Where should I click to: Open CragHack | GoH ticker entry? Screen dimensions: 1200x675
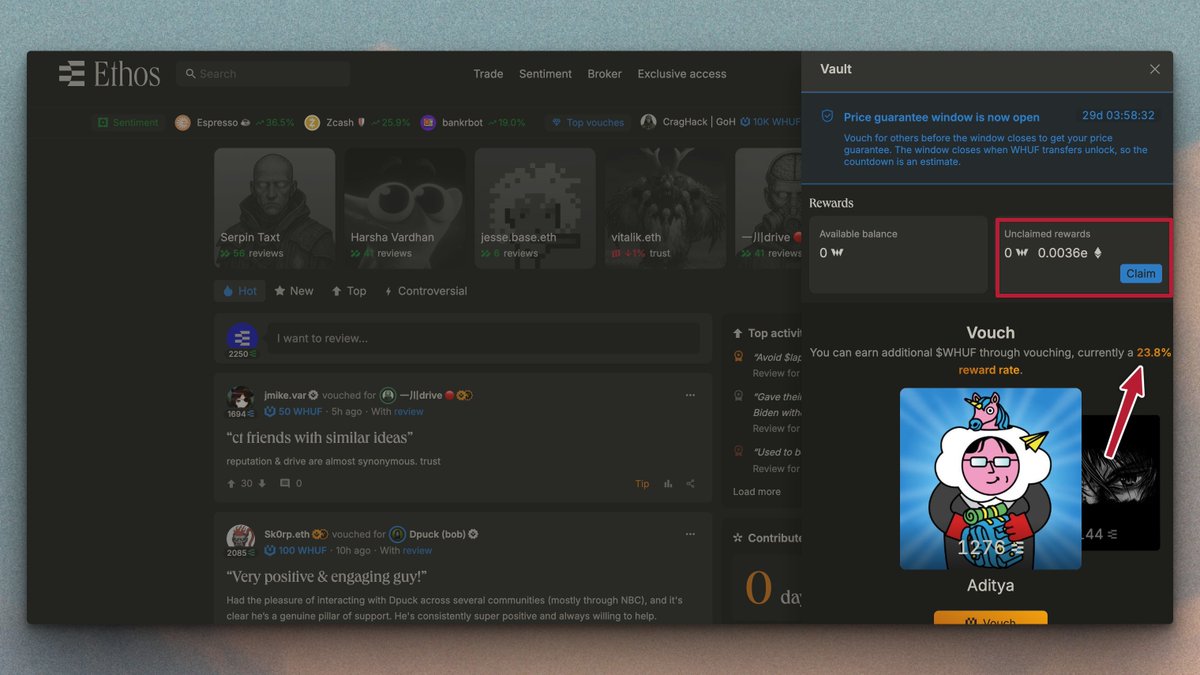point(720,123)
